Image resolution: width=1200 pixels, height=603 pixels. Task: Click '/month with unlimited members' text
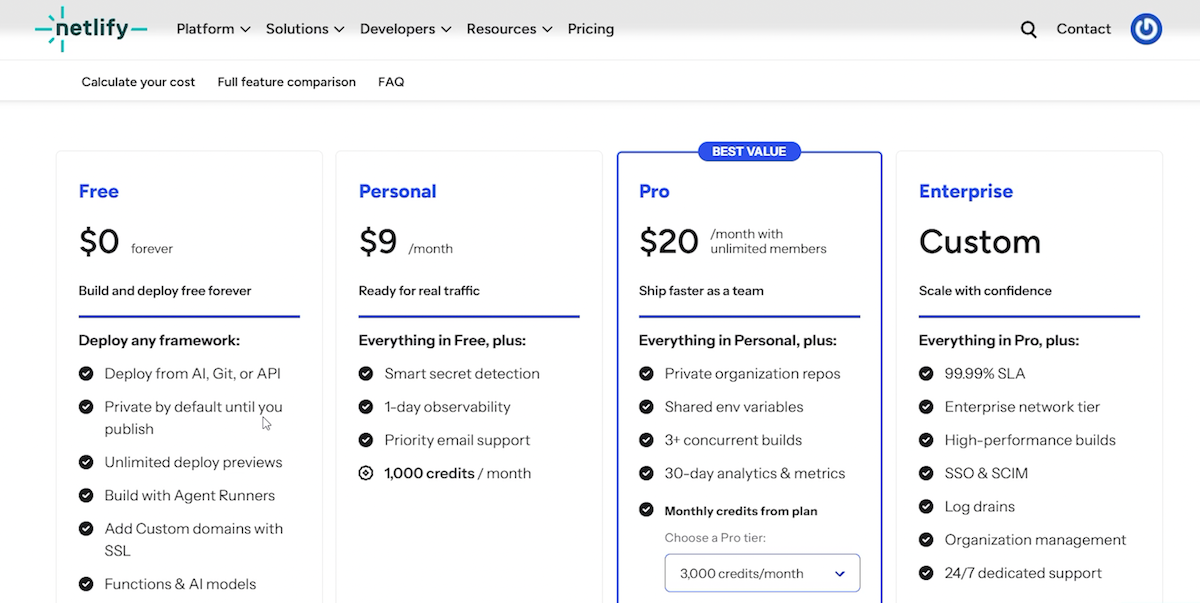point(768,241)
